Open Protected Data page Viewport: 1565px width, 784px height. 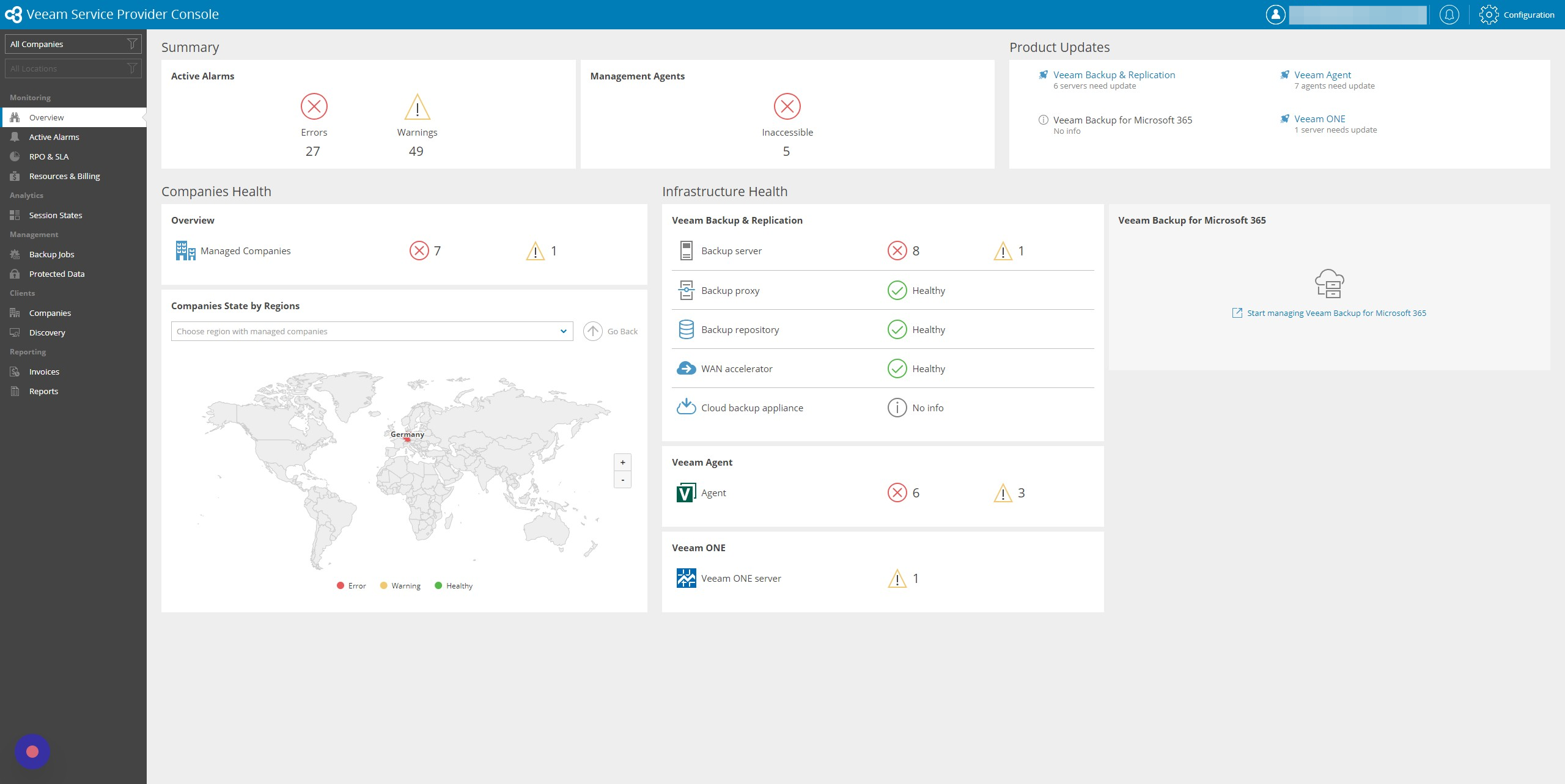73,274
